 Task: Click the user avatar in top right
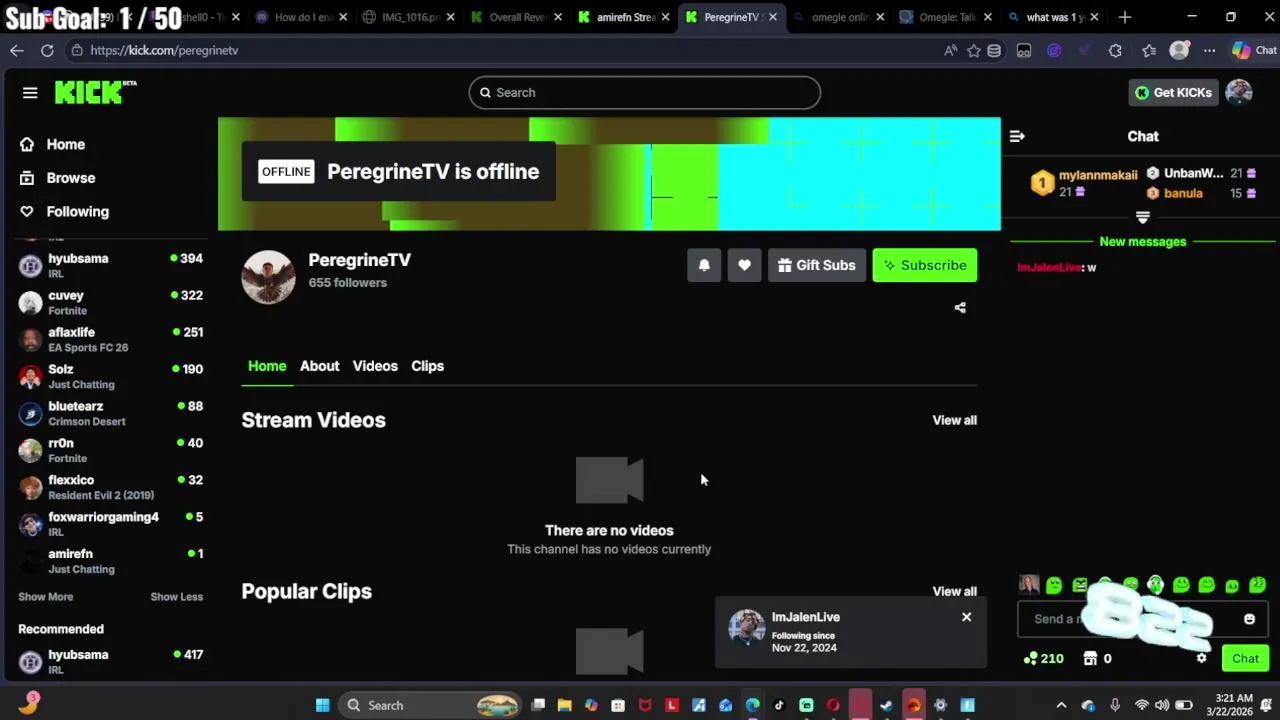(x=1239, y=92)
